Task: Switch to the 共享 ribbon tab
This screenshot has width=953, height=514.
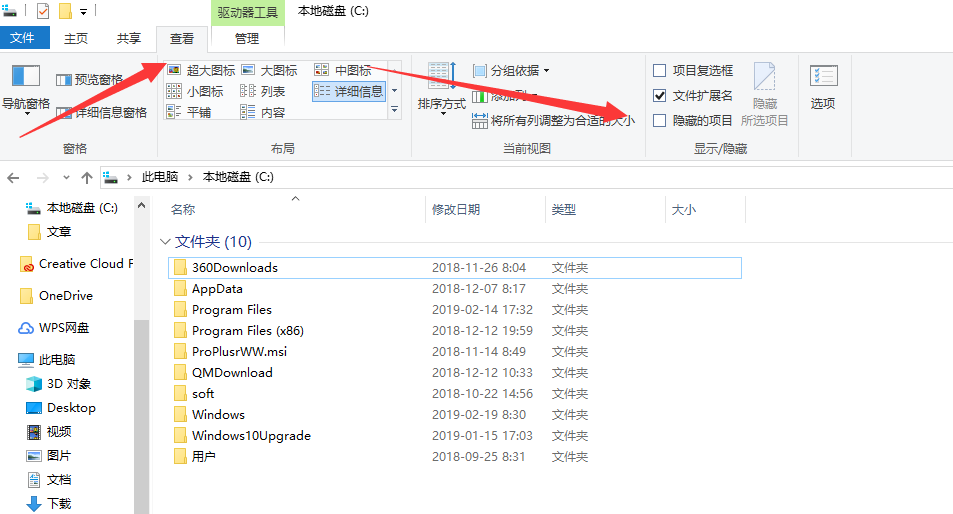Action: [x=128, y=38]
